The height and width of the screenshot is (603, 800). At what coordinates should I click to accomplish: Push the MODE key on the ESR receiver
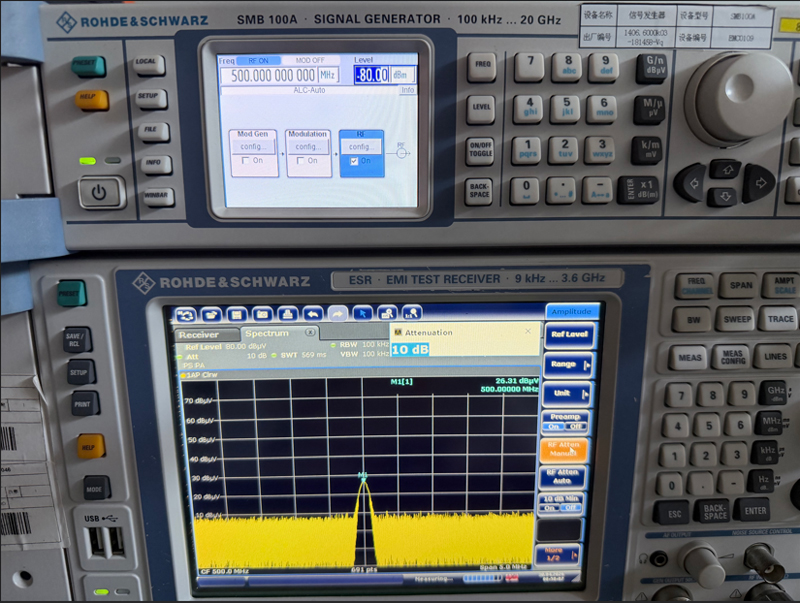click(96, 488)
